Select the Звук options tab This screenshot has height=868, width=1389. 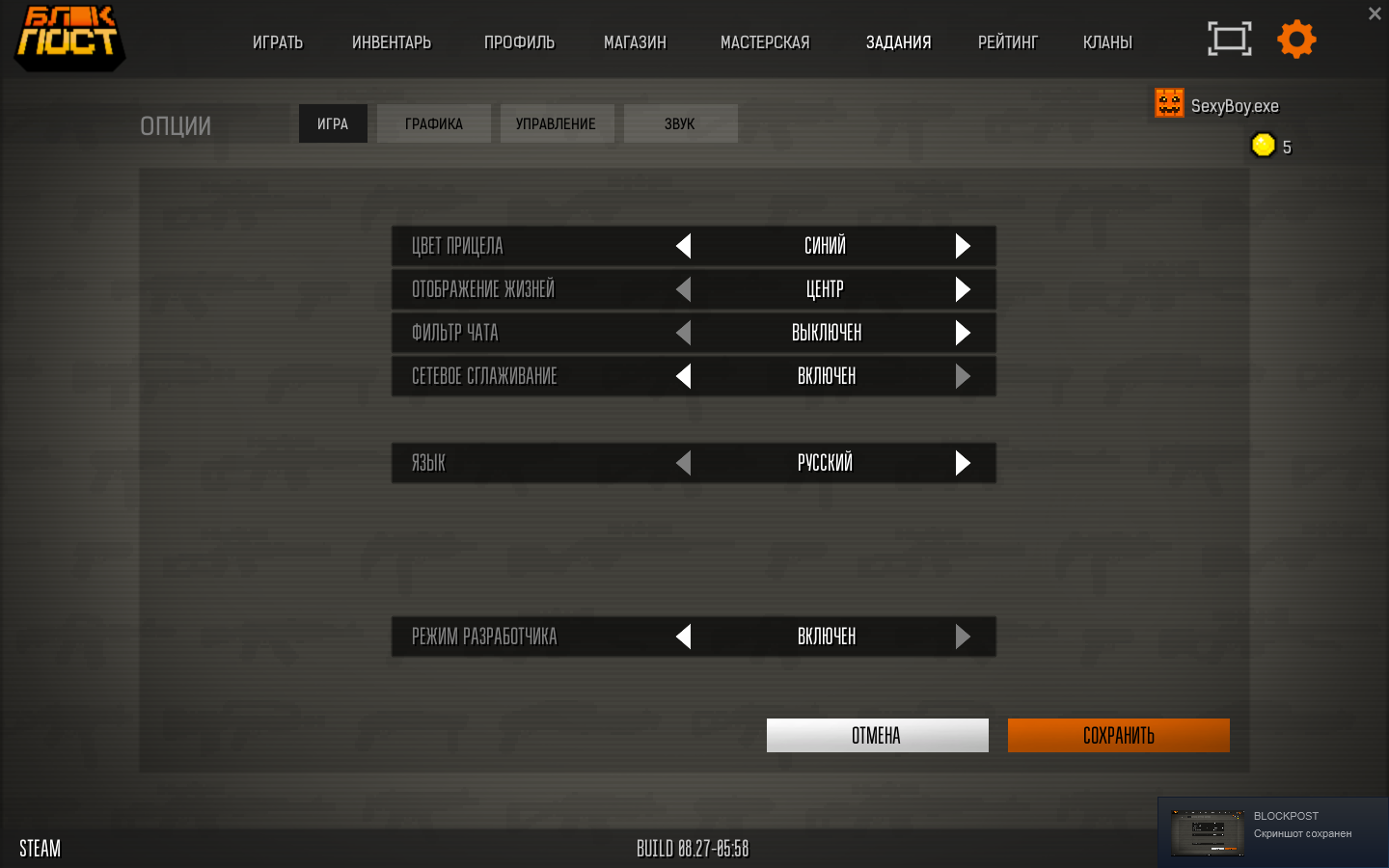[x=680, y=123]
